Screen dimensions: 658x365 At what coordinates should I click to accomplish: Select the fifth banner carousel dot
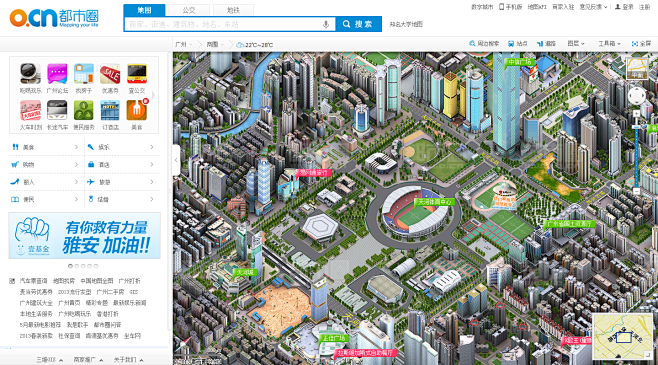pos(96,266)
